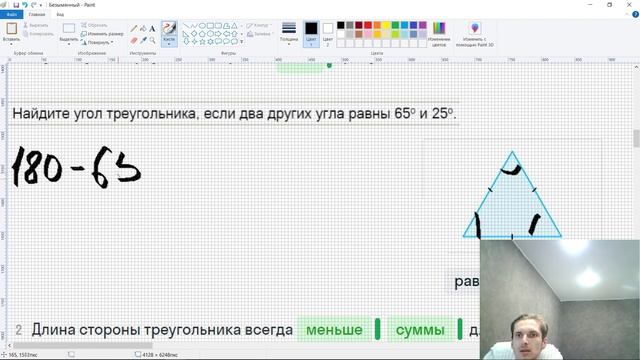This screenshot has height=360, width=640.
Task: Cut selection with Вырезать
Action: (36, 25)
